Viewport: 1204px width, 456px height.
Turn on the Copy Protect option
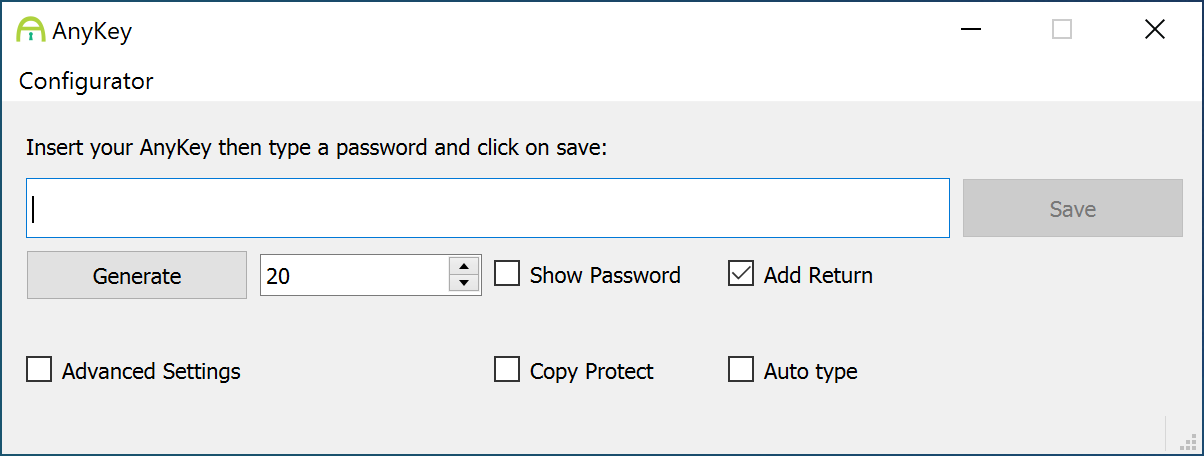tap(508, 370)
